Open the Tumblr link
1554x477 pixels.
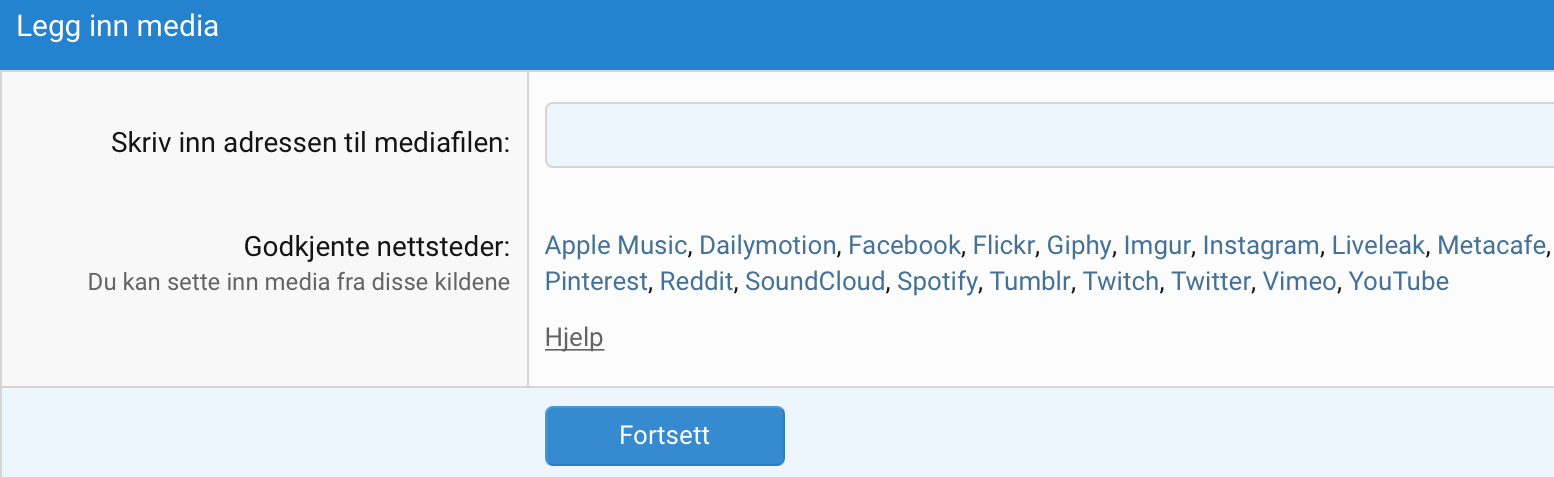1030,281
